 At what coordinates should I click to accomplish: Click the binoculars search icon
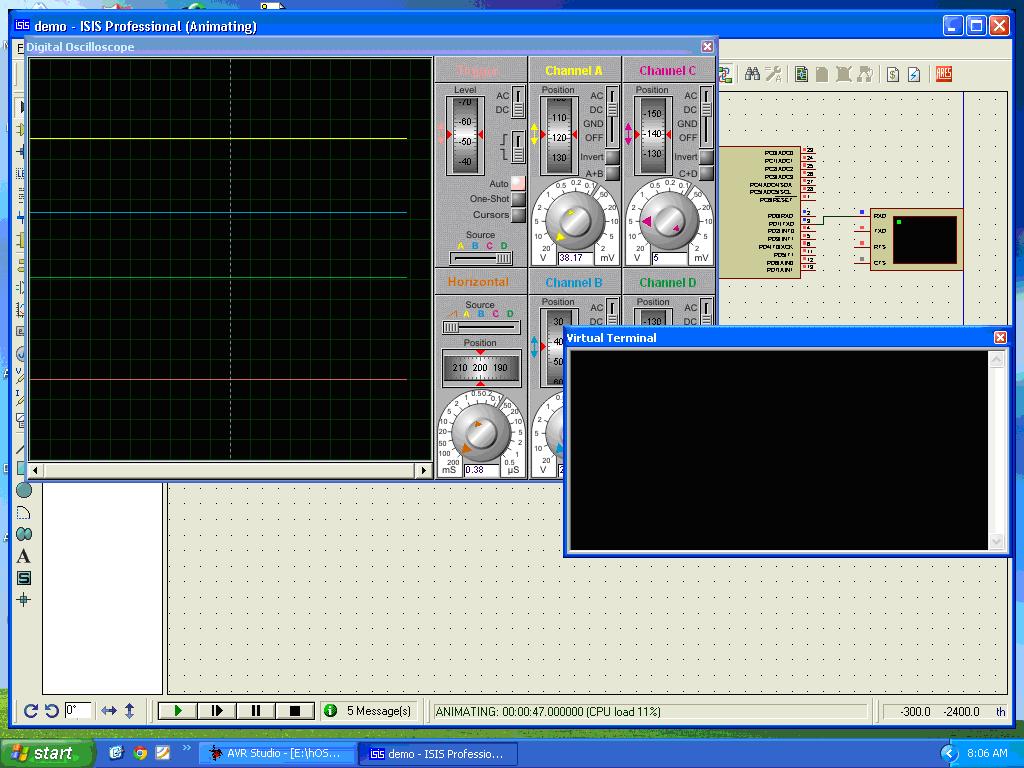[752, 74]
